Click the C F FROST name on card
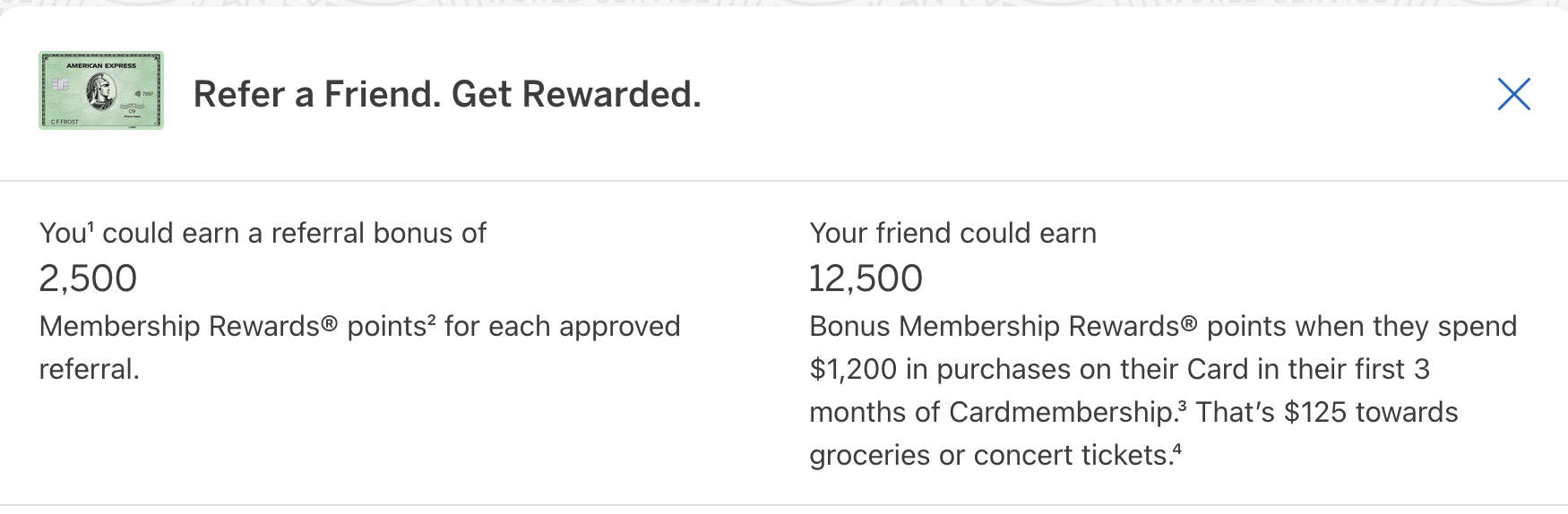This screenshot has width=1568, height=514. (65, 122)
